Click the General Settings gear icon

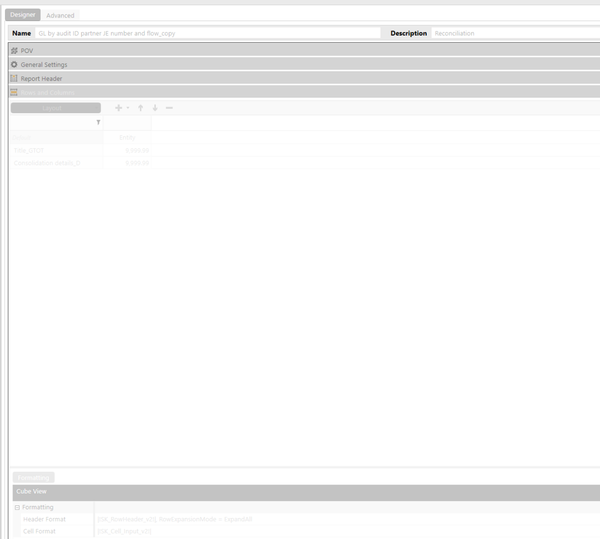click(x=14, y=64)
